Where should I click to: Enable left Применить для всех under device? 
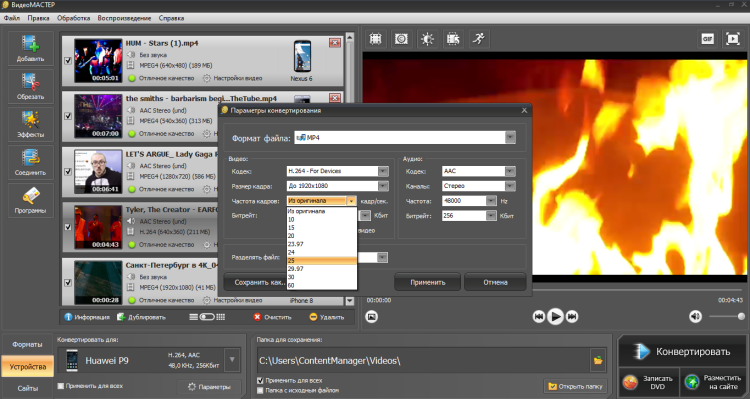(x=61, y=386)
